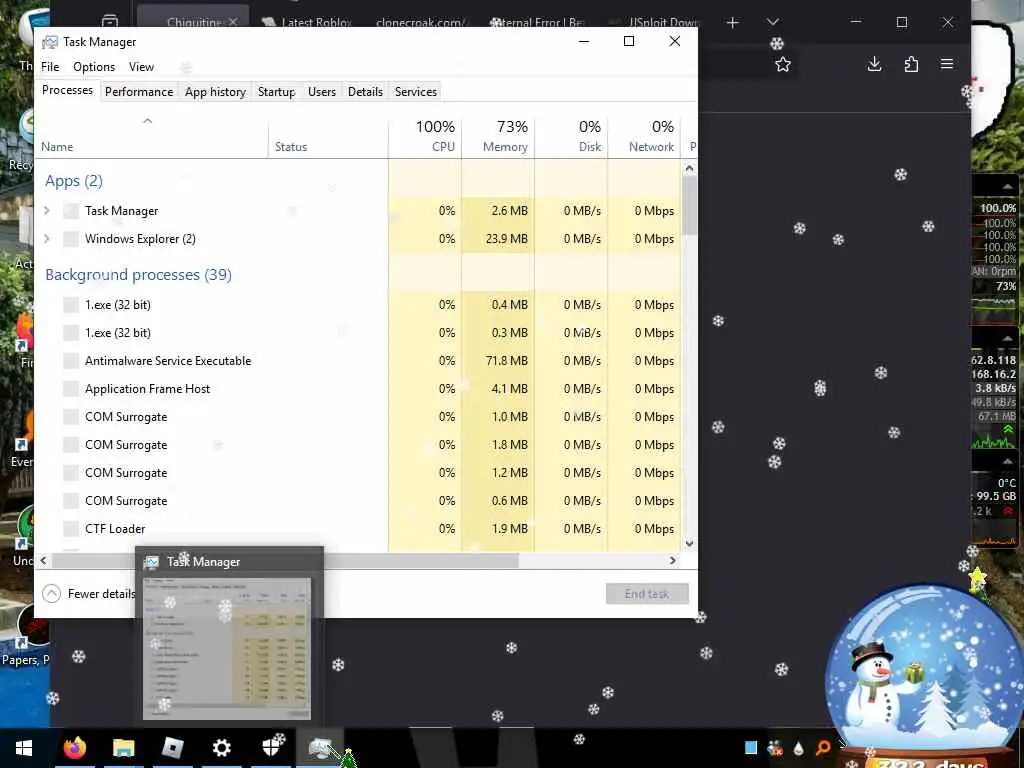The height and width of the screenshot is (768, 1024).
Task: Switch to the Startup tab
Action: click(x=276, y=91)
